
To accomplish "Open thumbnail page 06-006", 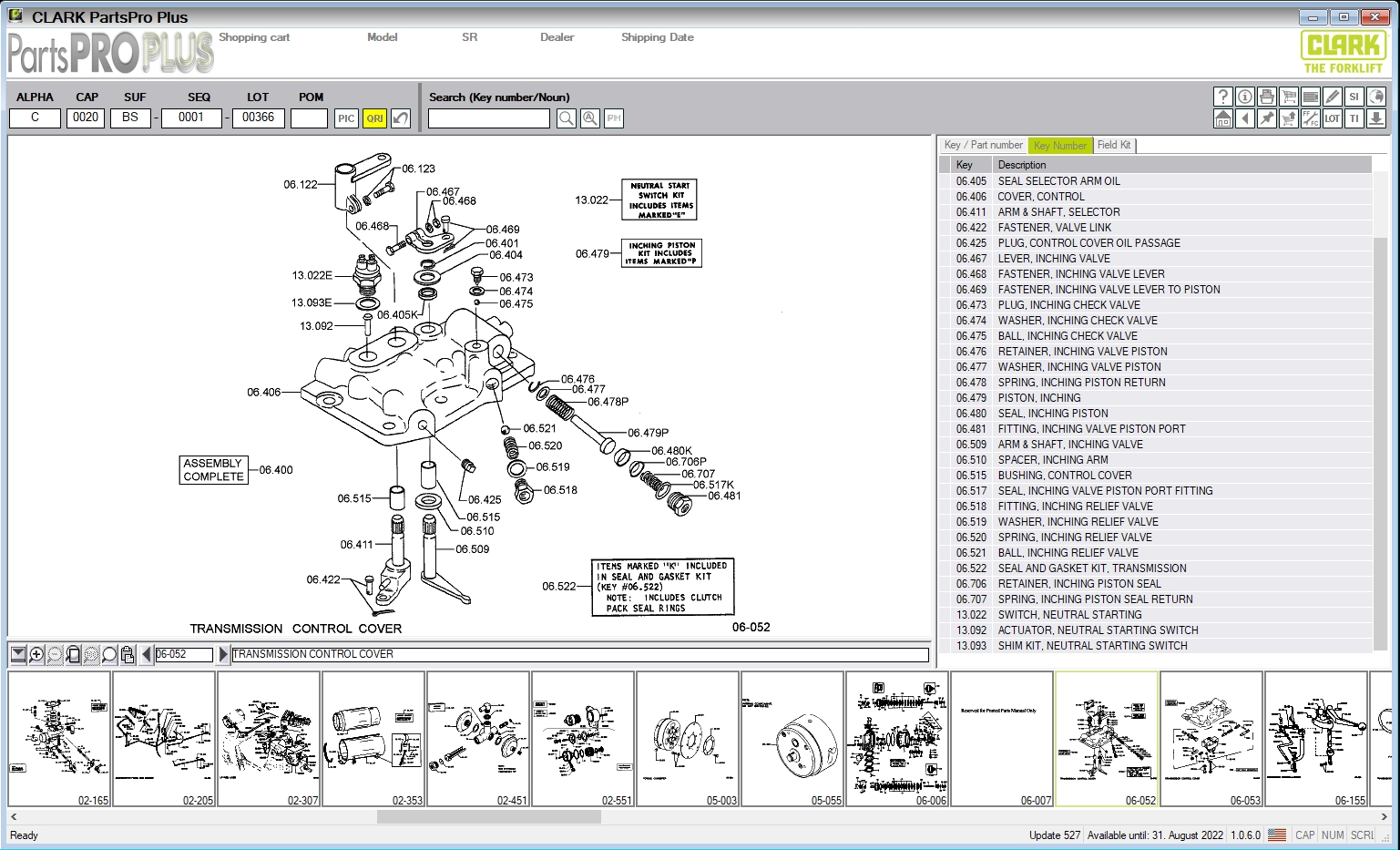I will click(897, 739).
